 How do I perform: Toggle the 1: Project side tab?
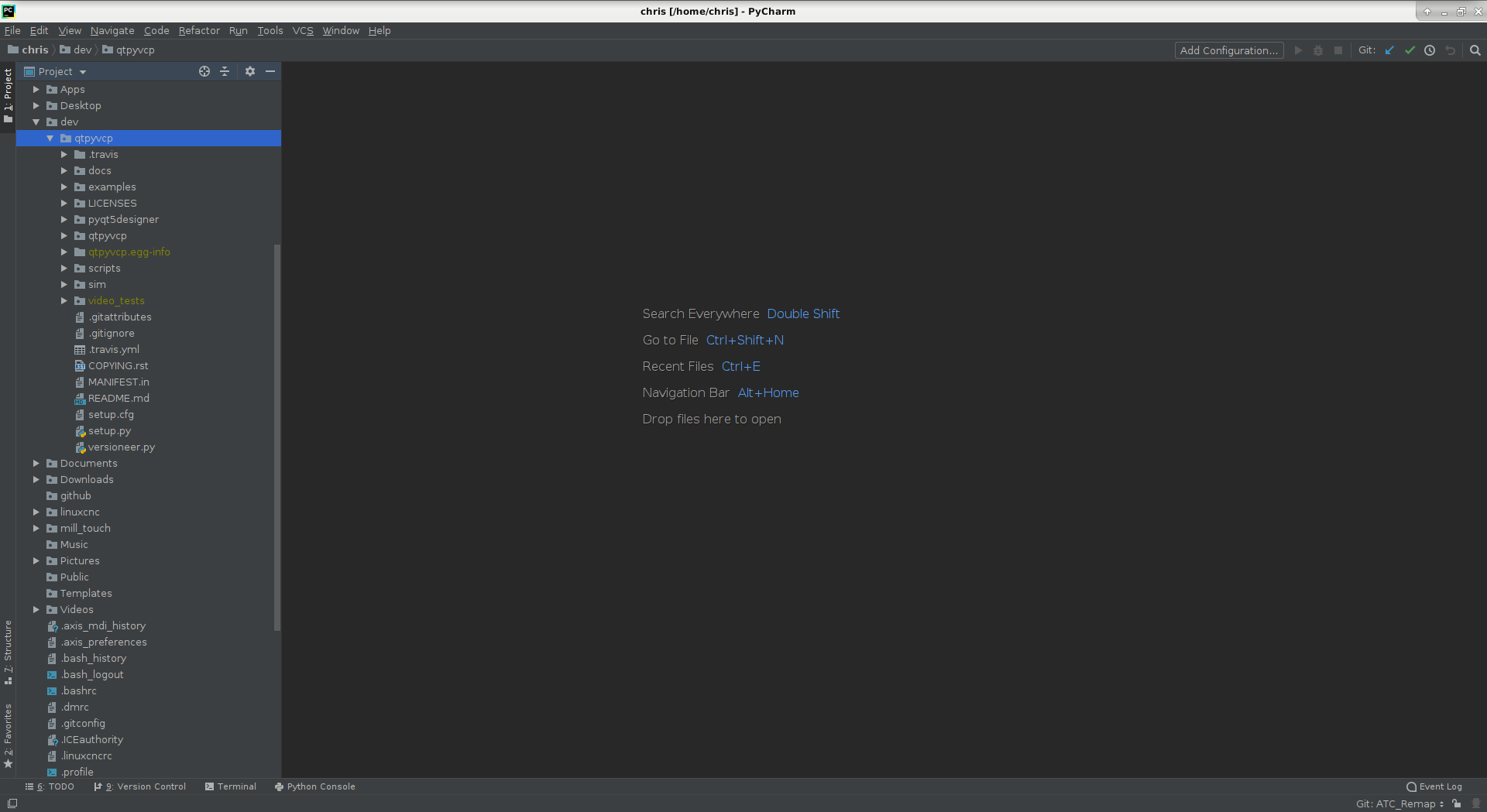(8, 95)
